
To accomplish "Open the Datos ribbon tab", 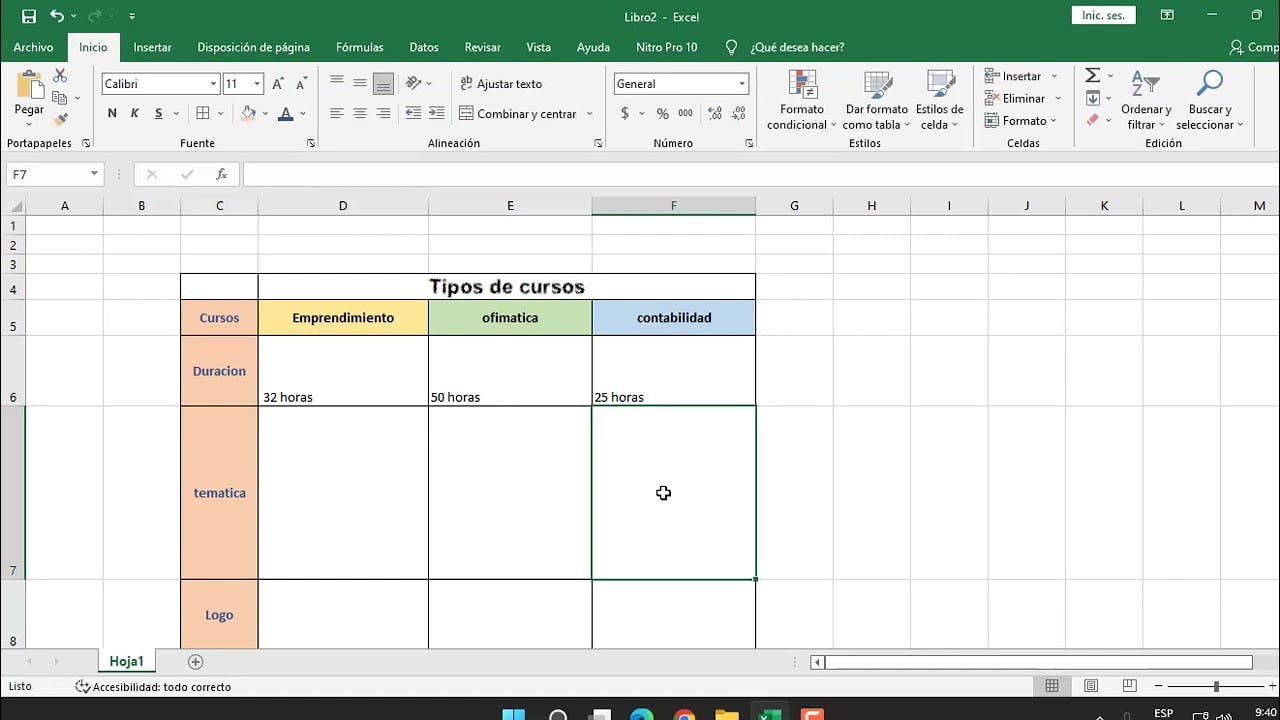I will click(423, 47).
